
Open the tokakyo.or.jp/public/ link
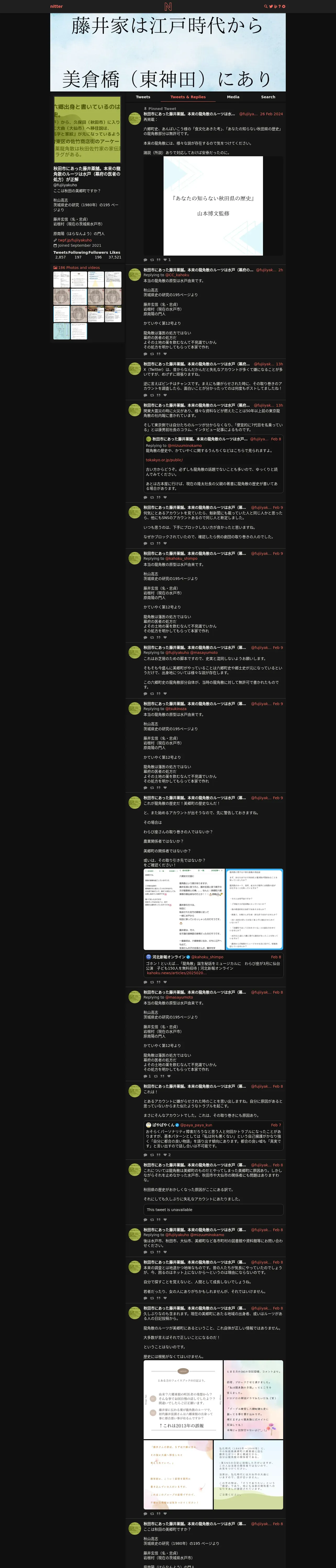pos(164,460)
